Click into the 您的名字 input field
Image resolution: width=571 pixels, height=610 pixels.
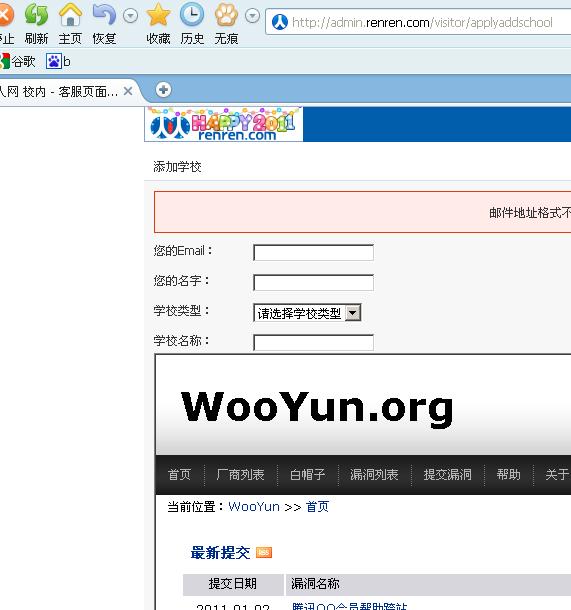tap(314, 282)
